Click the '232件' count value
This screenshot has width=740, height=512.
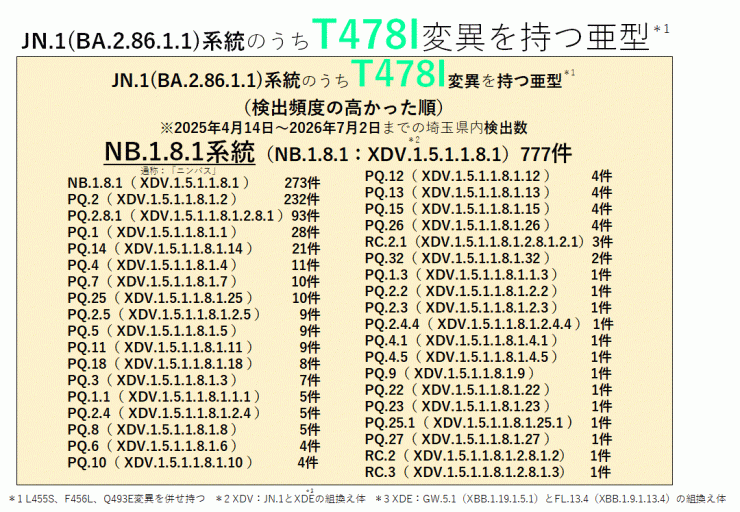[302, 199]
